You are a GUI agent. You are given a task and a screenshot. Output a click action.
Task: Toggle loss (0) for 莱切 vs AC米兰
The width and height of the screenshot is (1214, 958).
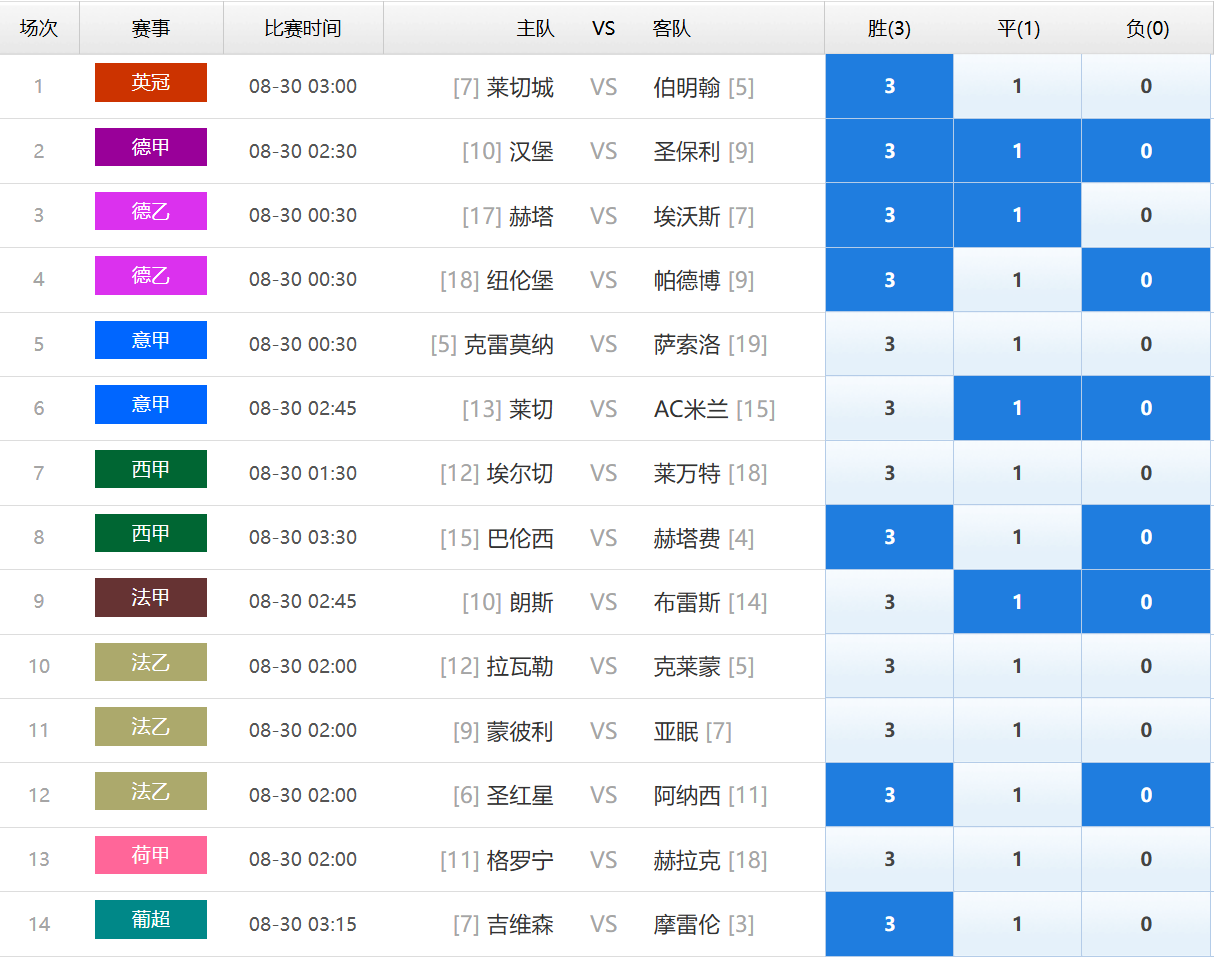[1146, 408]
